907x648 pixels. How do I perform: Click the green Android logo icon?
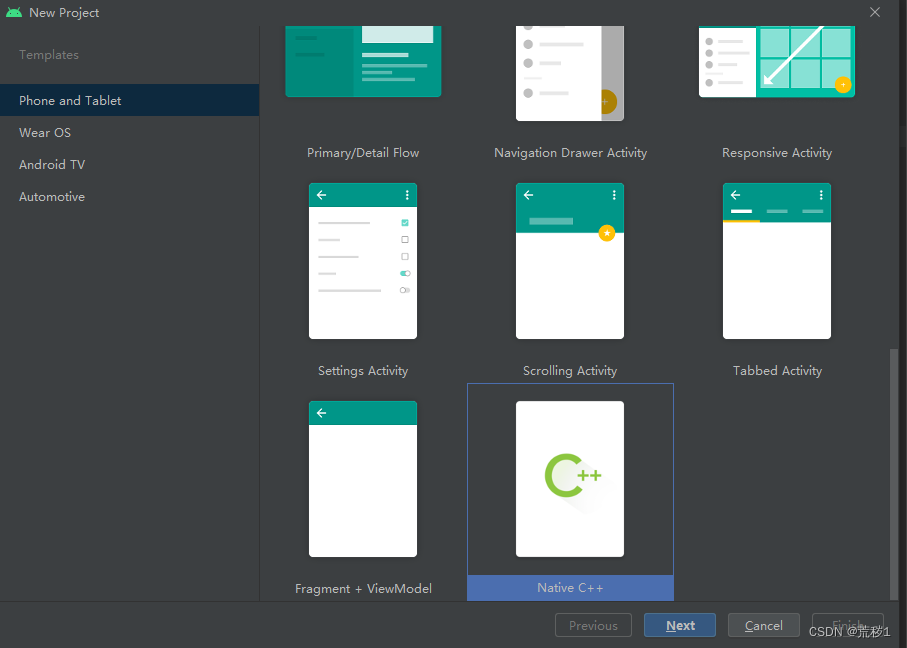14,12
